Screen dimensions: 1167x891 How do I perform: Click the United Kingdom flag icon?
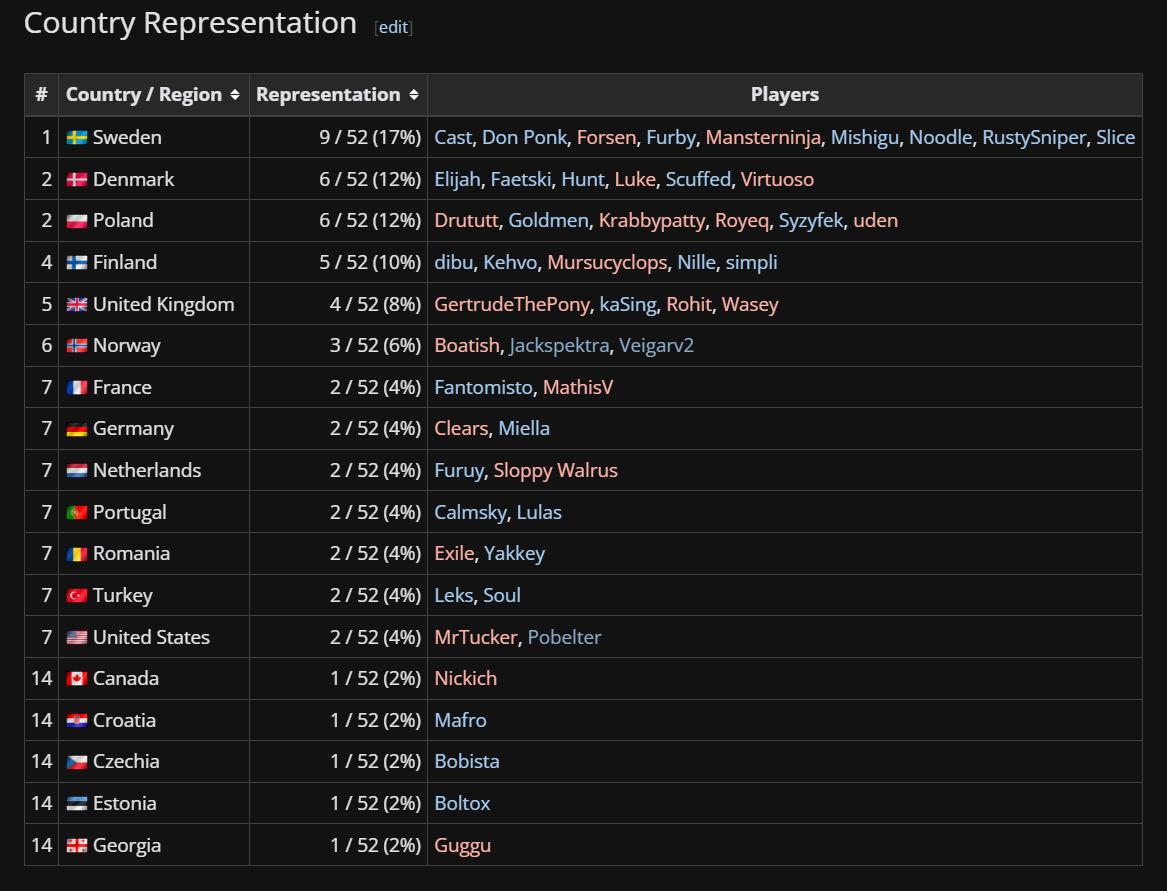pyautogui.click(x=77, y=305)
